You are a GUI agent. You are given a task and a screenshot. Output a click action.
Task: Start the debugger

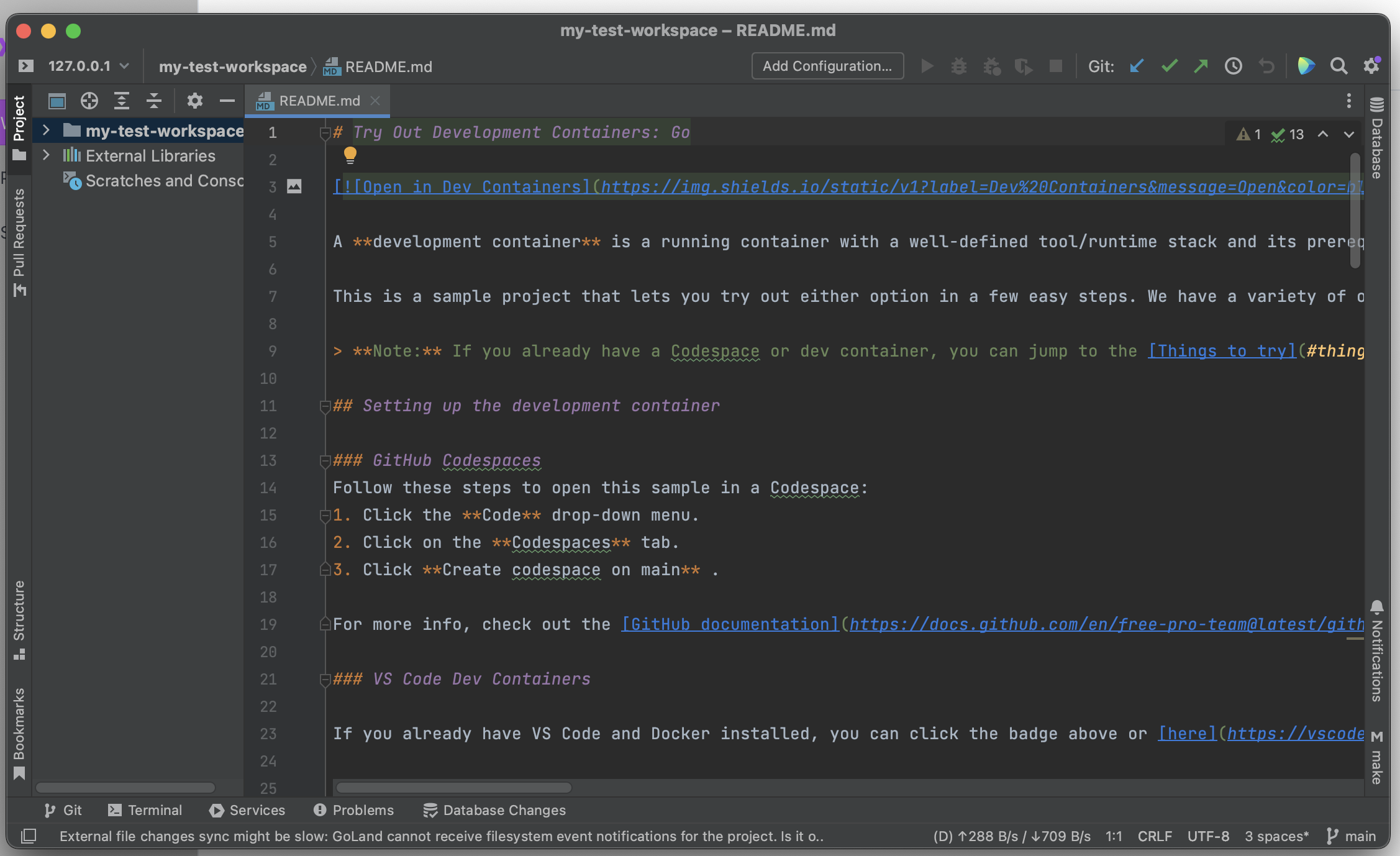958,66
